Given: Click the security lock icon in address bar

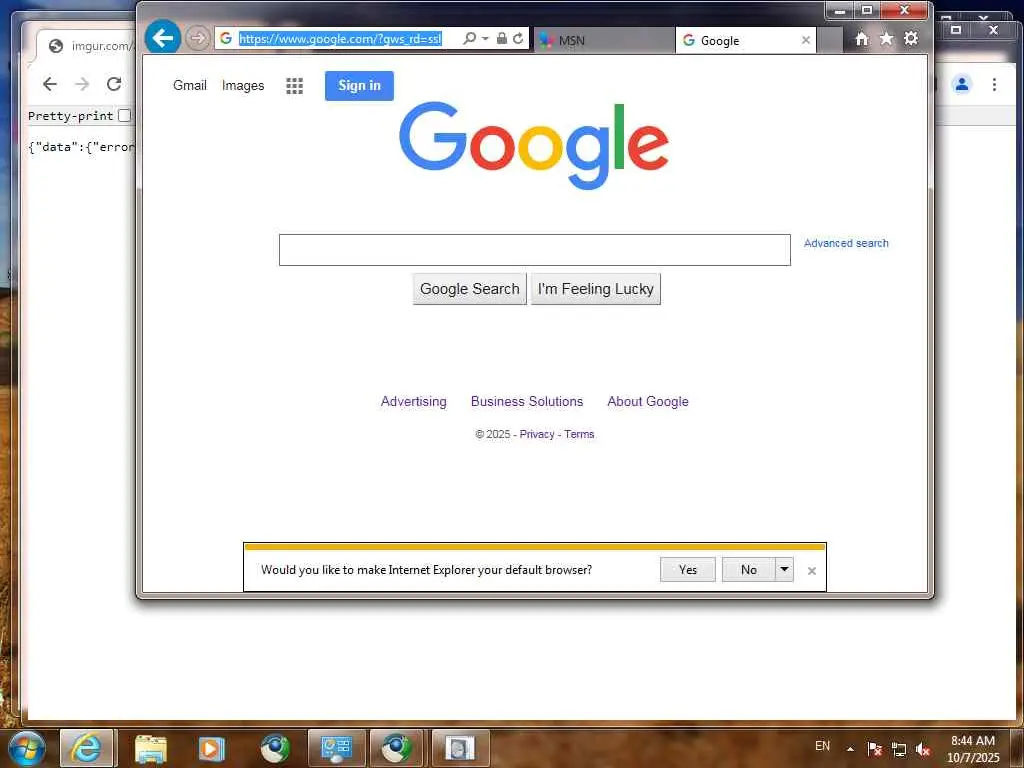Looking at the screenshot, I should (502, 39).
